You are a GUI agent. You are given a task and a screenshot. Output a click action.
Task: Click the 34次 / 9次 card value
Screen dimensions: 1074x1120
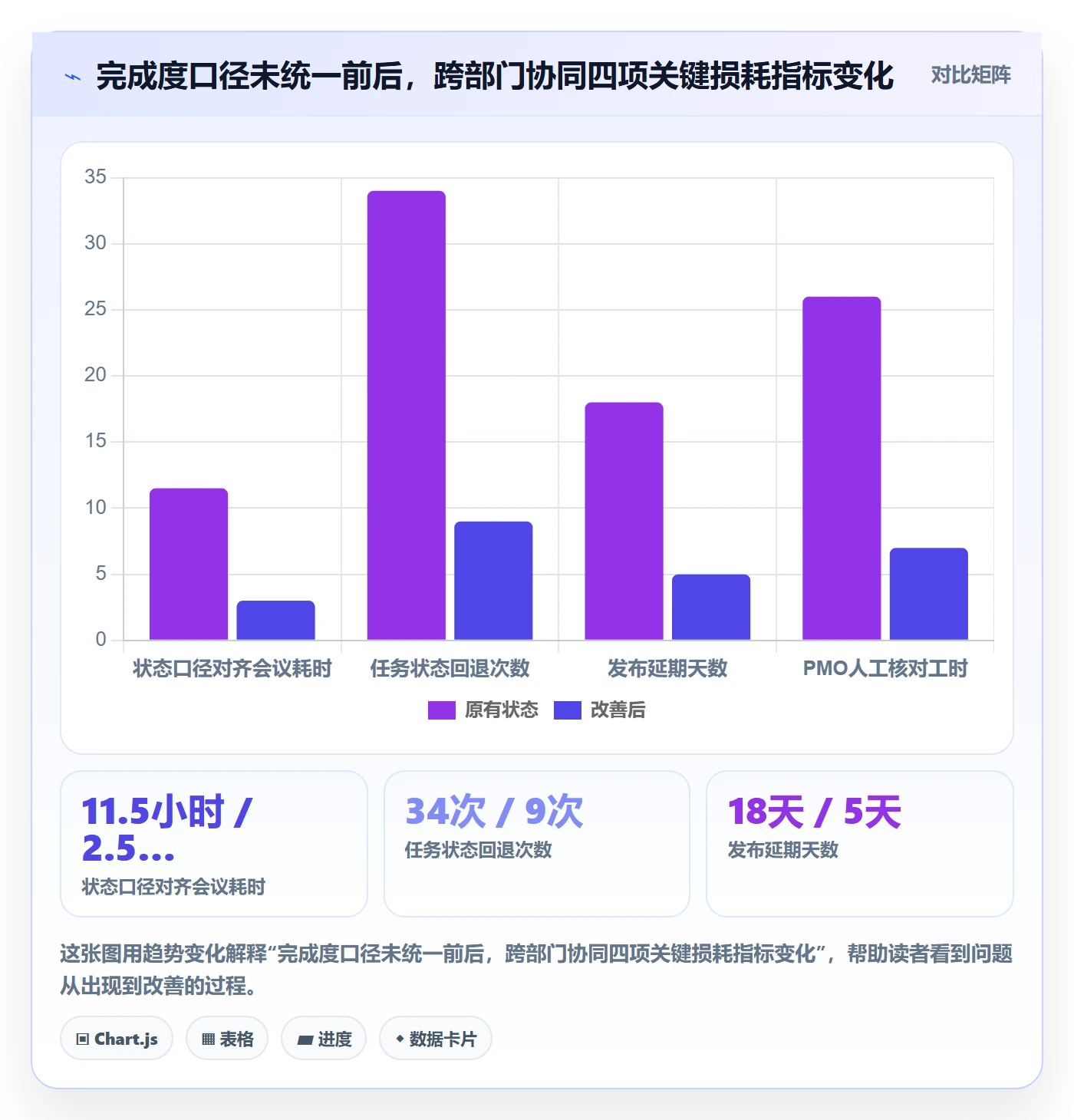pos(494,812)
